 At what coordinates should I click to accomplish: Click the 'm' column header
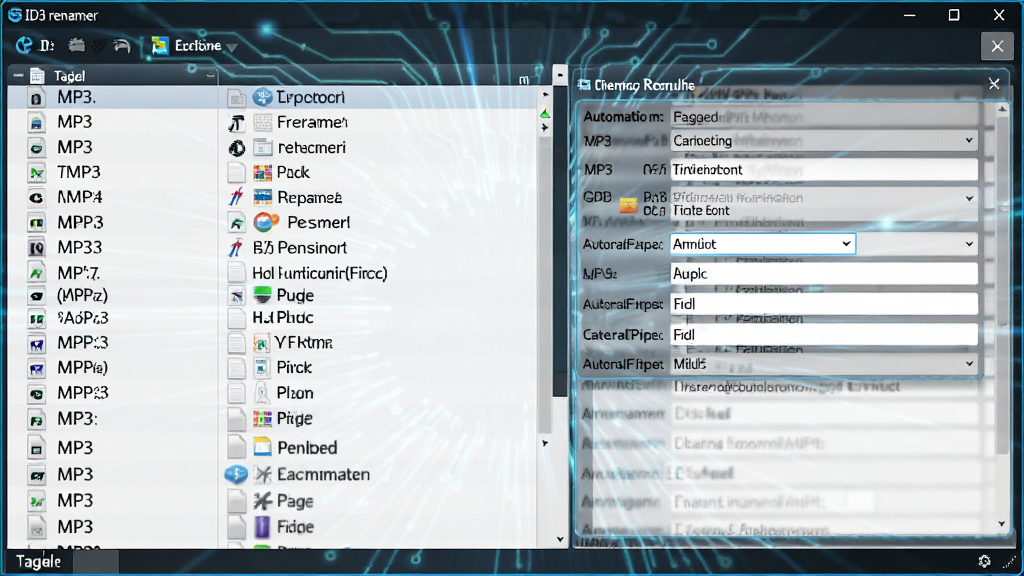pos(524,80)
